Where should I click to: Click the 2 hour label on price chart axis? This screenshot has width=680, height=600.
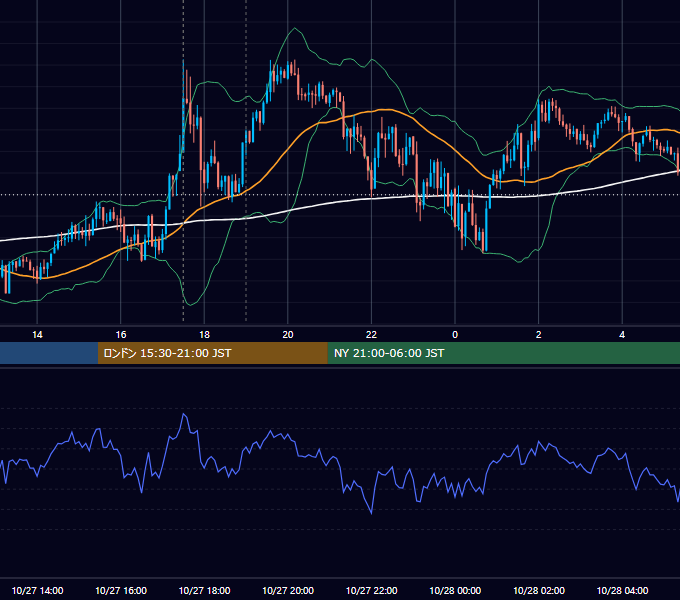(x=539, y=335)
